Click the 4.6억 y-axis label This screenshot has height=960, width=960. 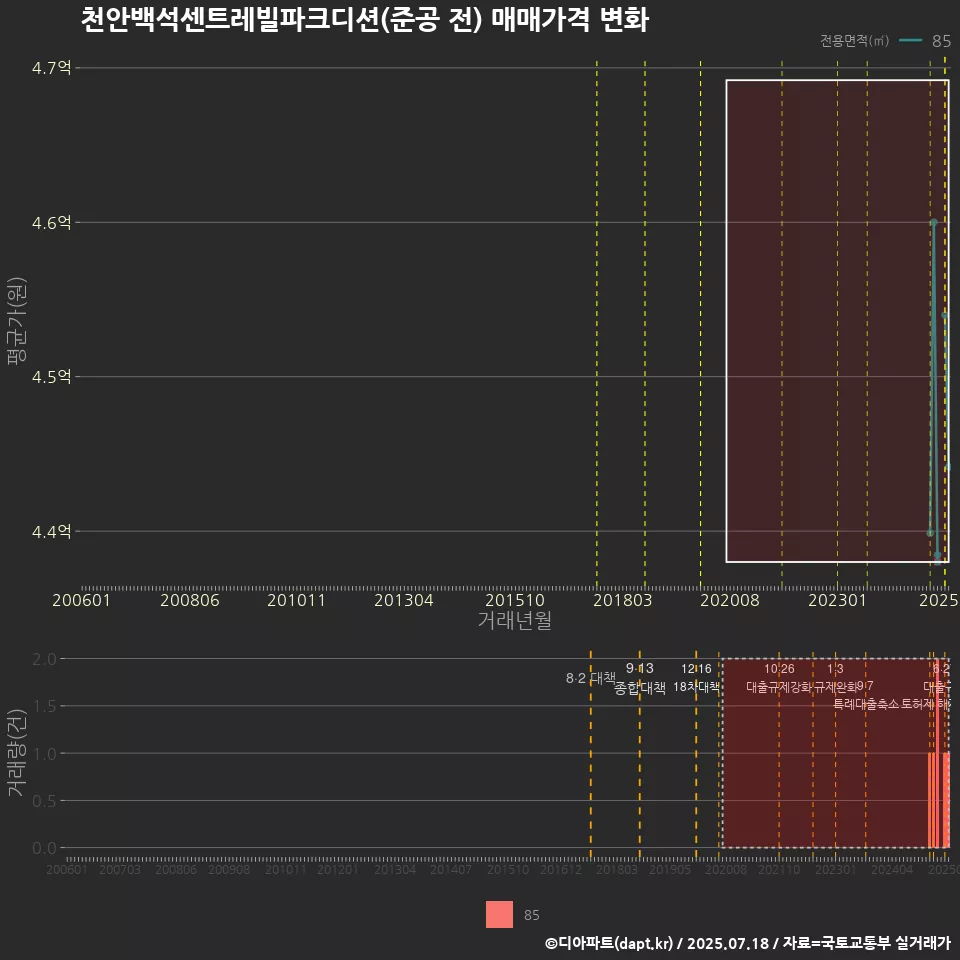51,222
